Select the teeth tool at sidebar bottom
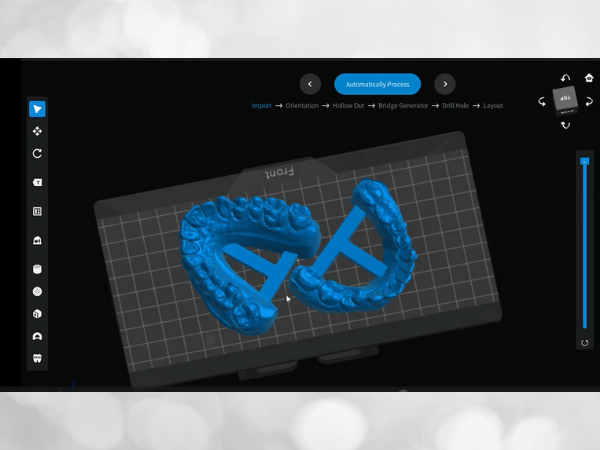Screen dimensions: 600x450 (37, 358)
